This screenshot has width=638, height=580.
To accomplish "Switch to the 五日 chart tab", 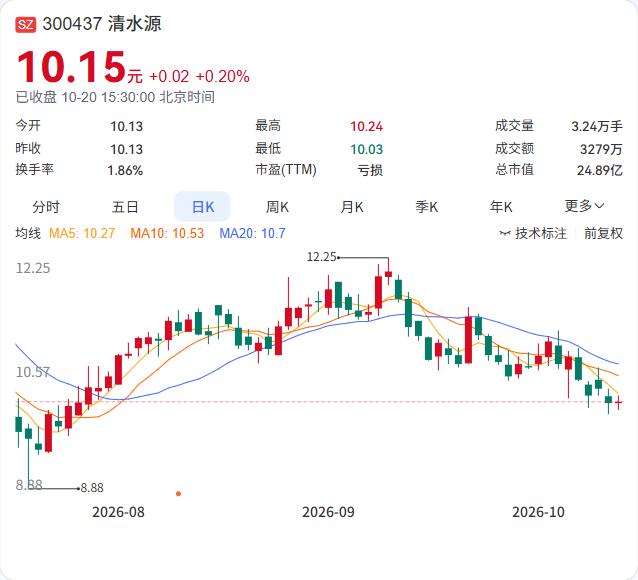I will pyautogui.click(x=125, y=207).
